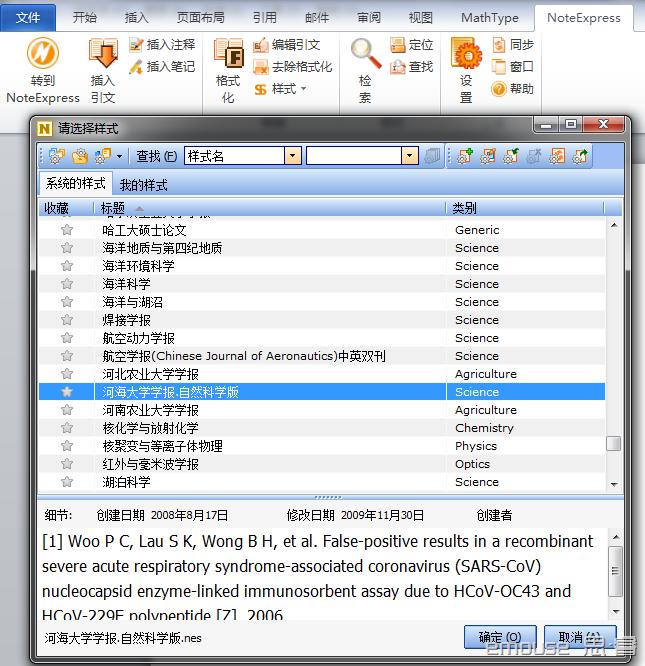Select the 核聚变与等离子体物理 style row
Image resolution: width=645 pixels, height=666 pixels.
(322, 446)
